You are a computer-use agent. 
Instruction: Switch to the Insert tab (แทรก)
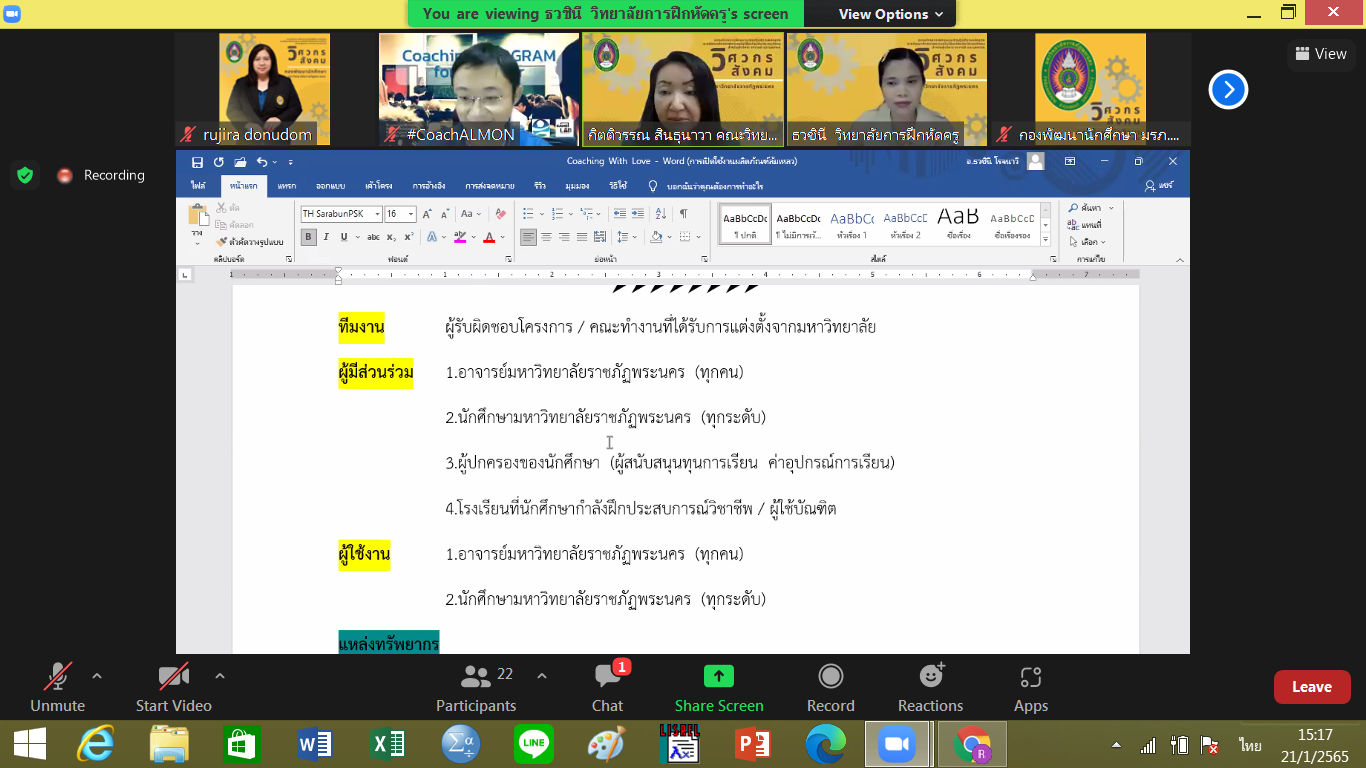click(x=287, y=186)
